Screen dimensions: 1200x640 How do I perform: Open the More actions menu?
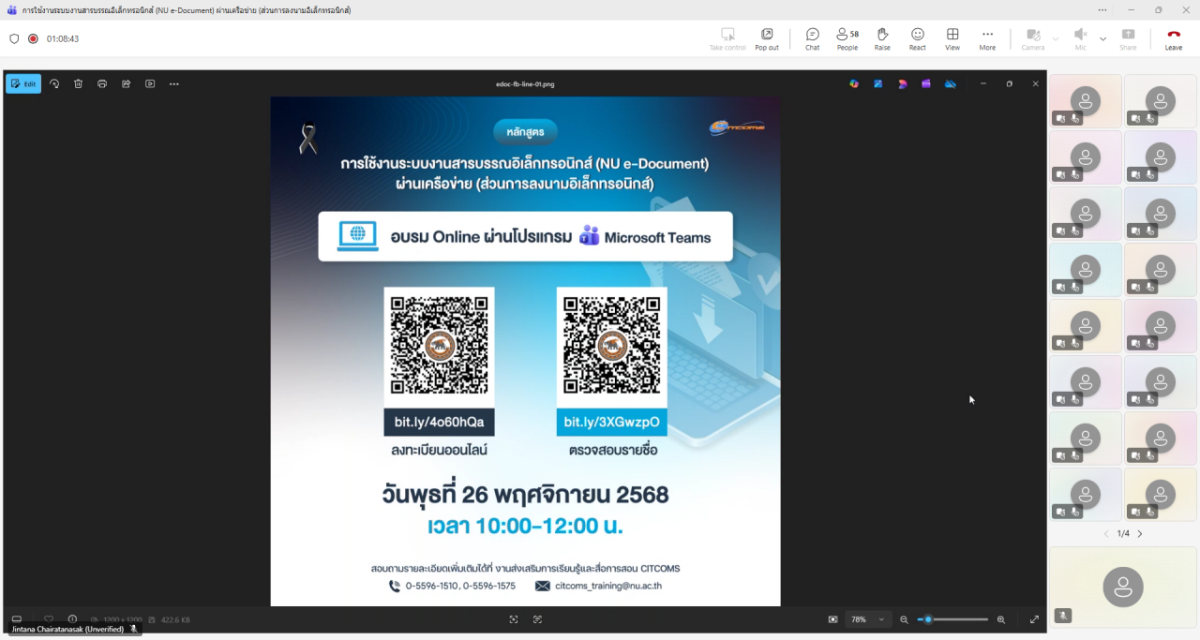click(987, 38)
